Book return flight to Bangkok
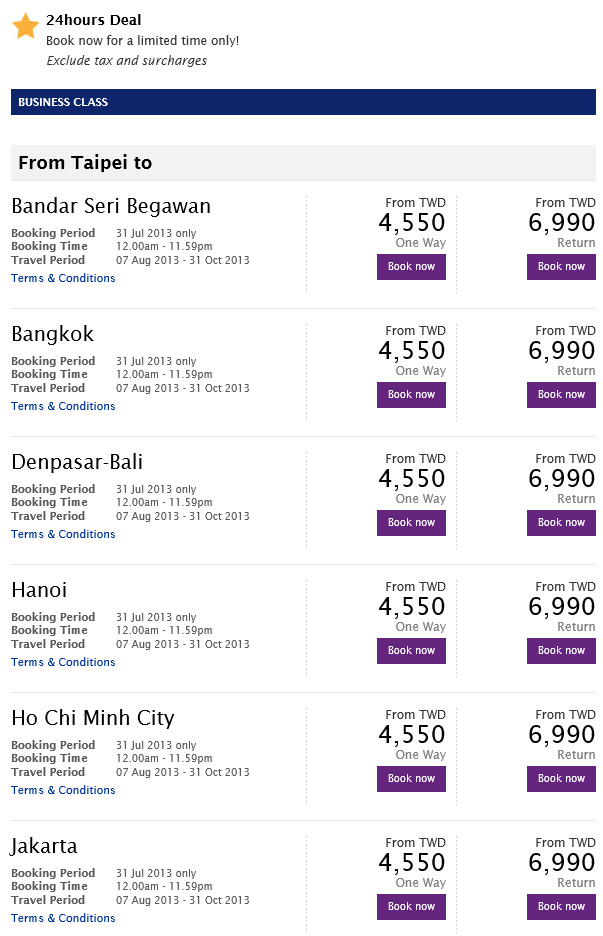The width and height of the screenshot is (603, 936). coord(561,395)
